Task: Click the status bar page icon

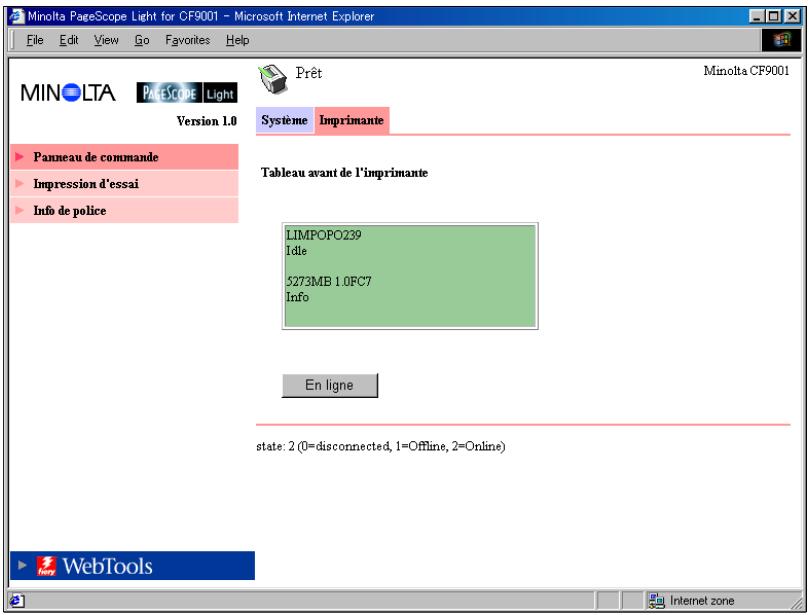Action: point(16,601)
